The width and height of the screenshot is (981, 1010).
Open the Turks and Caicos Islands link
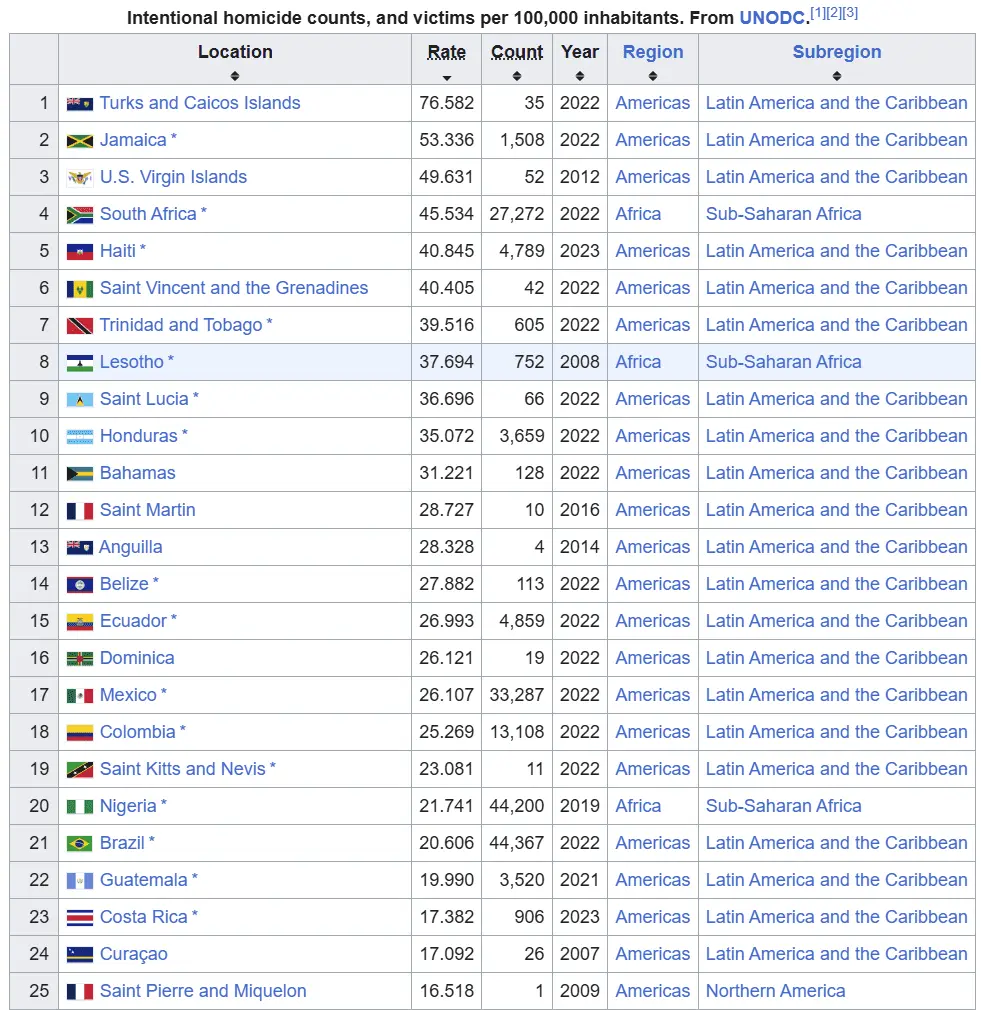(200, 103)
